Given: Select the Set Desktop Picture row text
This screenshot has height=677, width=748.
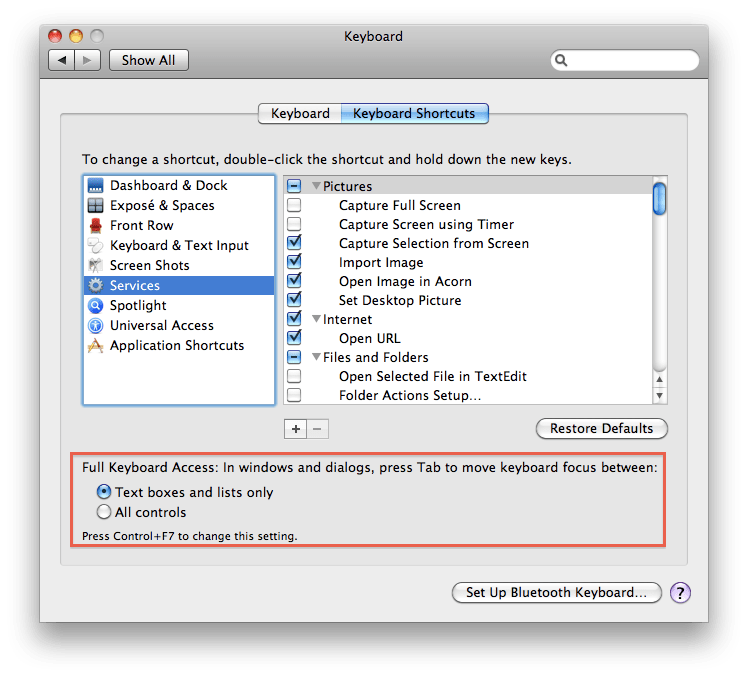Looking at the screenshot, I should [400, 301].
